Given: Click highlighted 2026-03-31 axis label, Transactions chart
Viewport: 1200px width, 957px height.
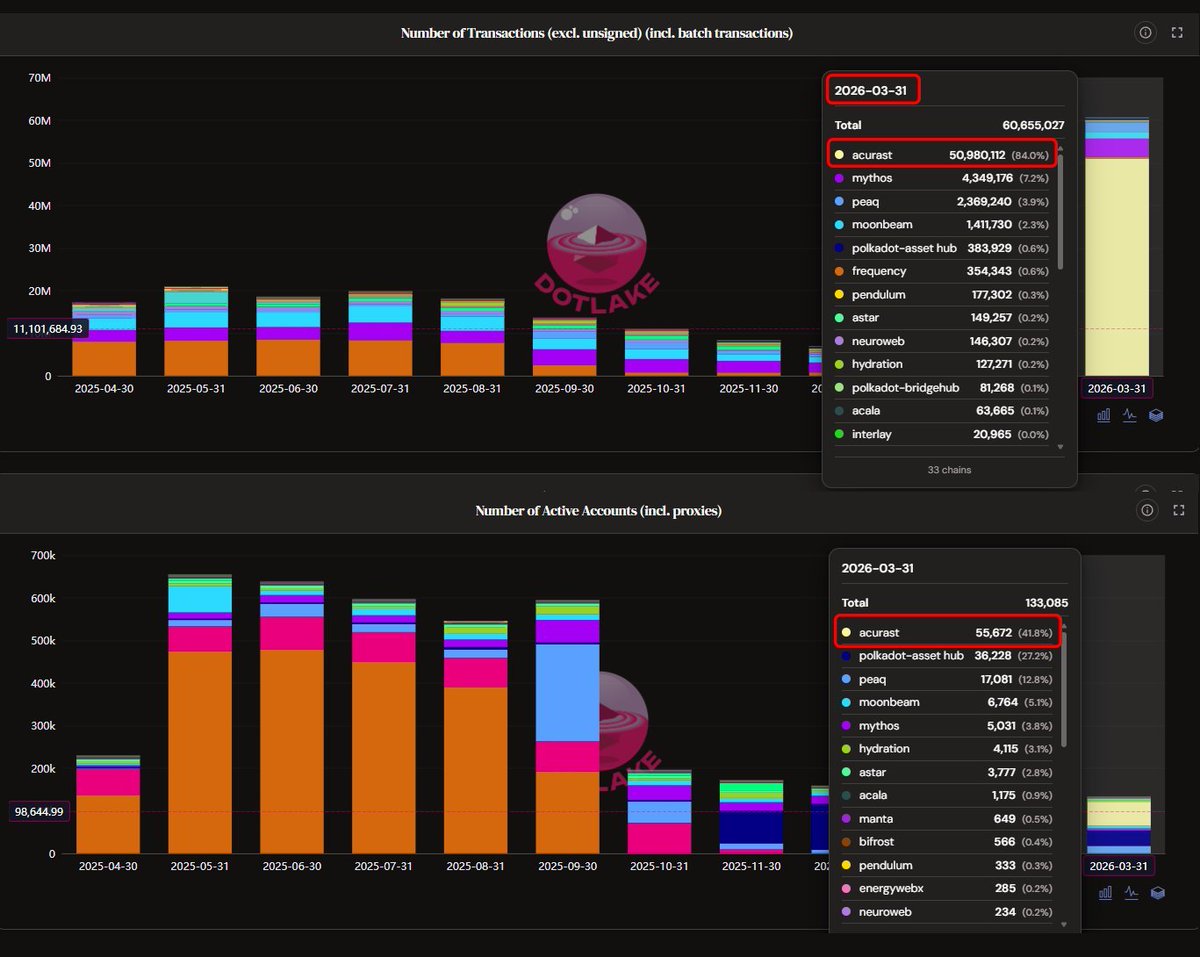Looking at the screenshot, I should point(1117,388).
